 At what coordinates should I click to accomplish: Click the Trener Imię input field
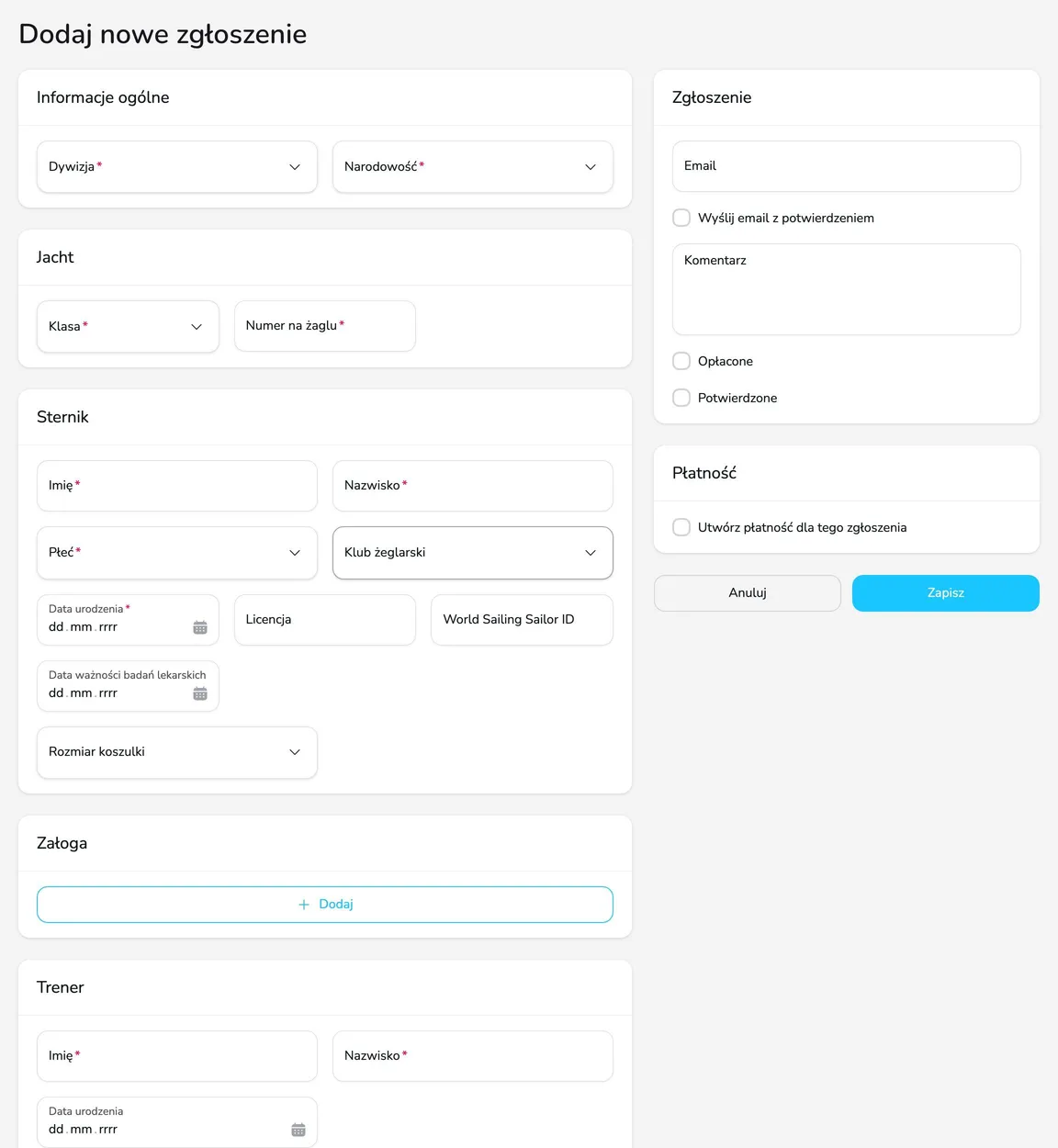pyautogui.click(x=177, y=1056)
